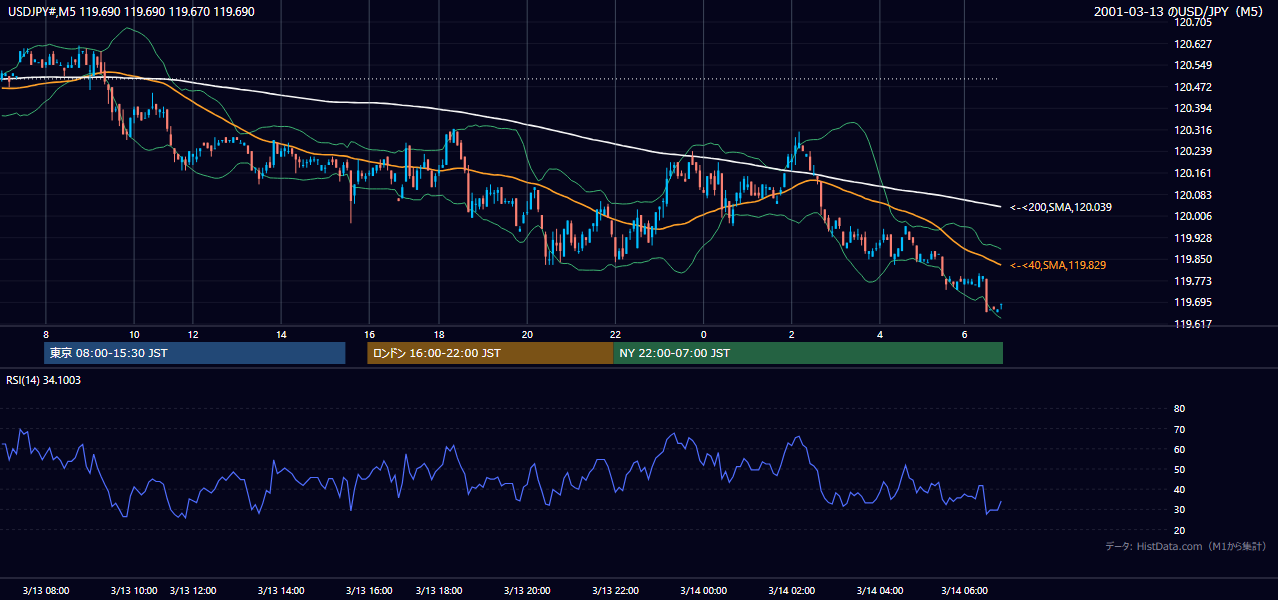The image size is (1278, 600).
Task: Click the RSI(14) 34.1003 label
Action: point(44,380)
